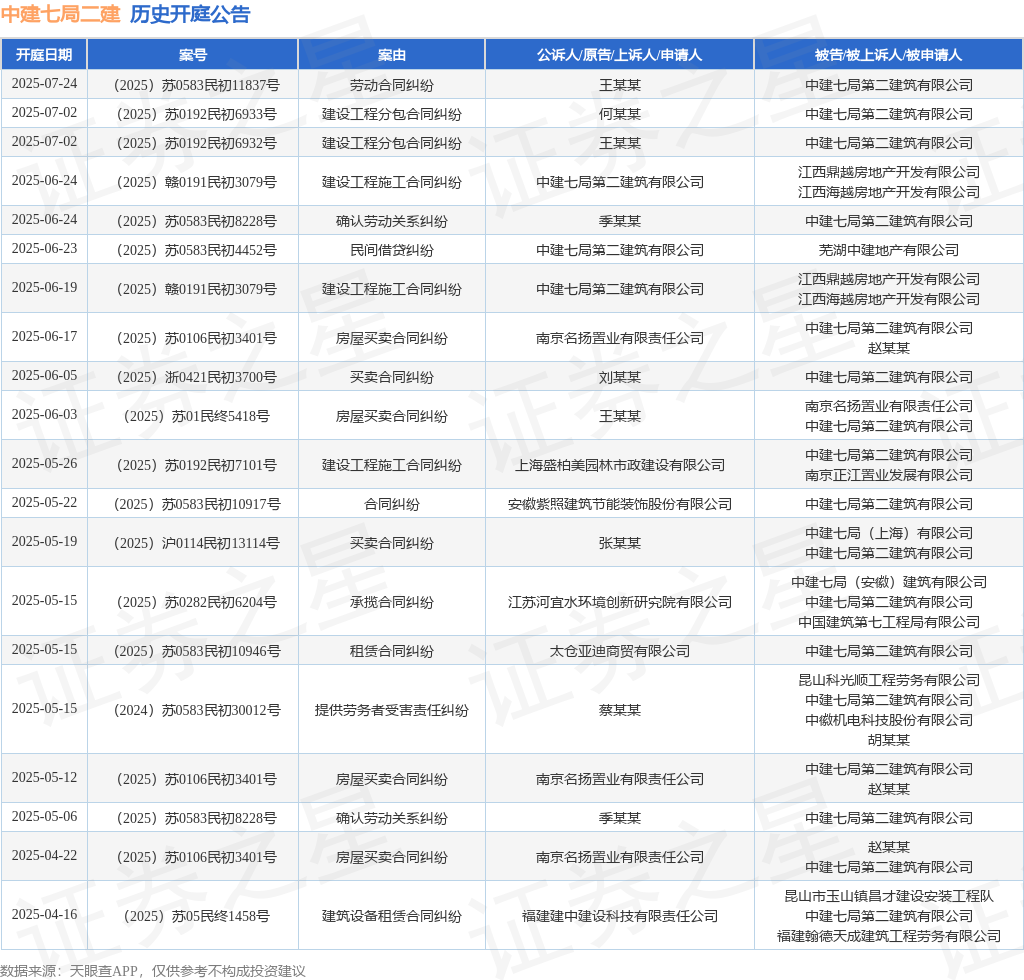Image resolution: width=1024 pixels, height=980 pixels.
Task: Click plaintiff 何某某
Action: pyautogui.click(x=620, y=114)
